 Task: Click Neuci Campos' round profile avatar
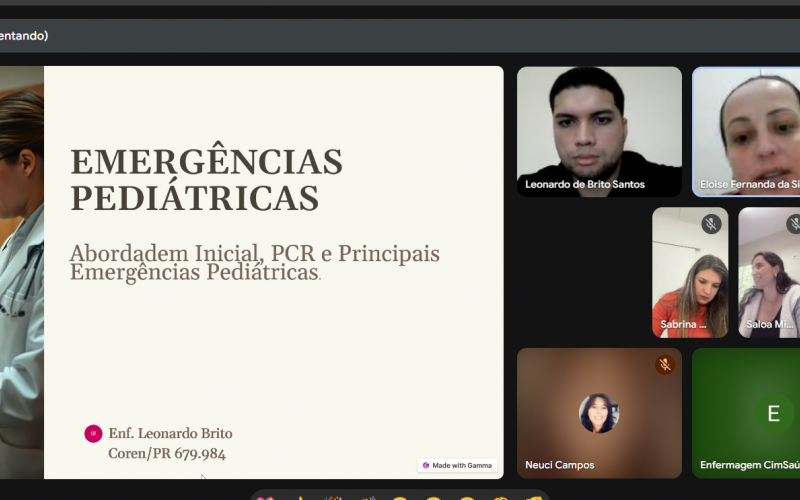599,413
